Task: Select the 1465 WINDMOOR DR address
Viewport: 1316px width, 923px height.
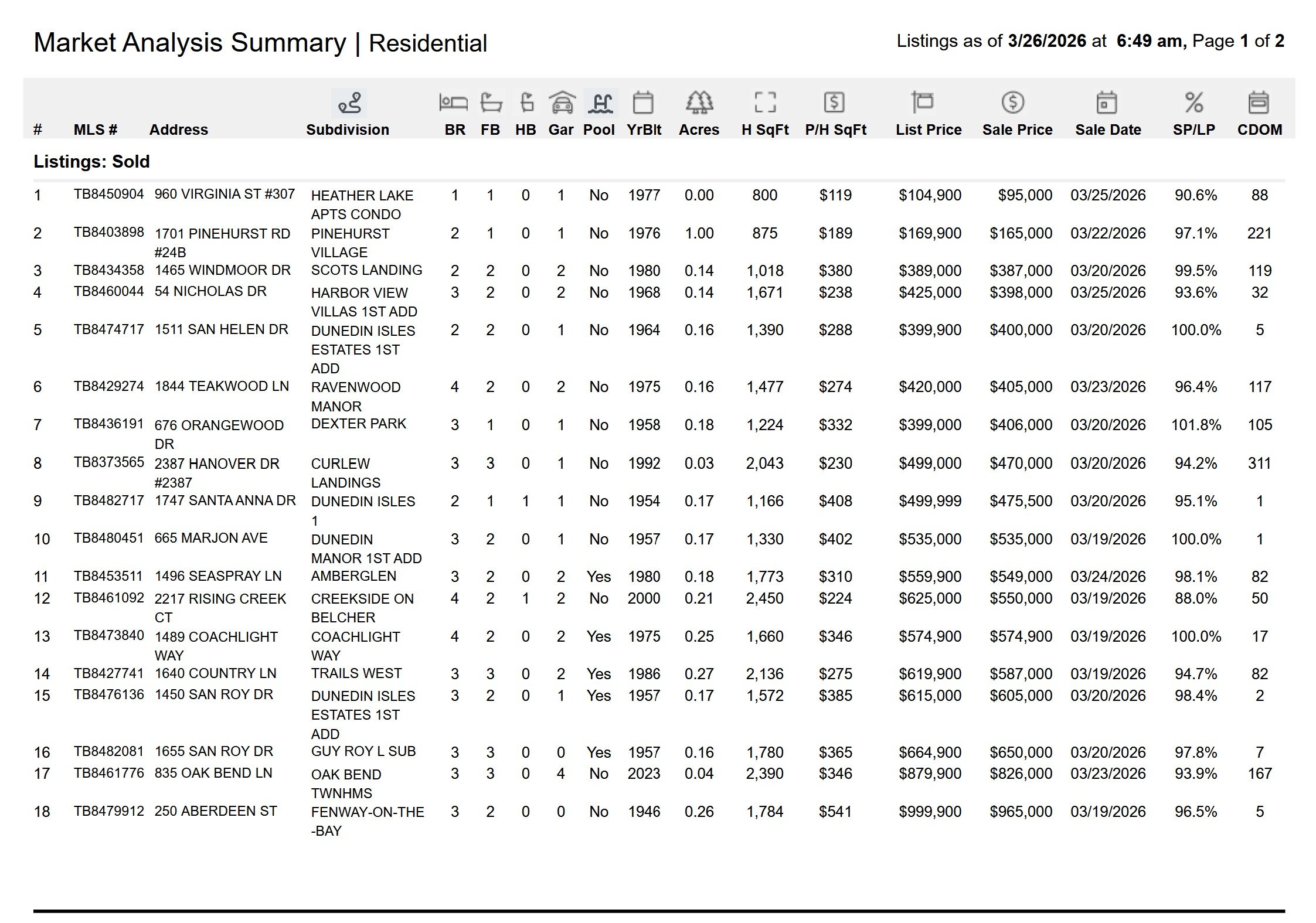Action: [222, 270]
